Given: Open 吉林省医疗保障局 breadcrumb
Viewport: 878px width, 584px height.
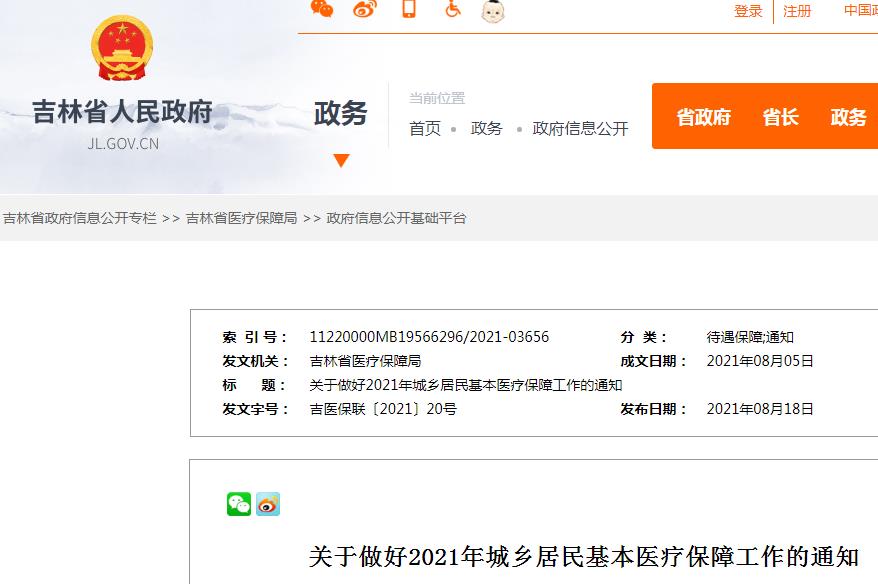Looking at the screenshot, I should pyautogui.click(x=241, y=218).
